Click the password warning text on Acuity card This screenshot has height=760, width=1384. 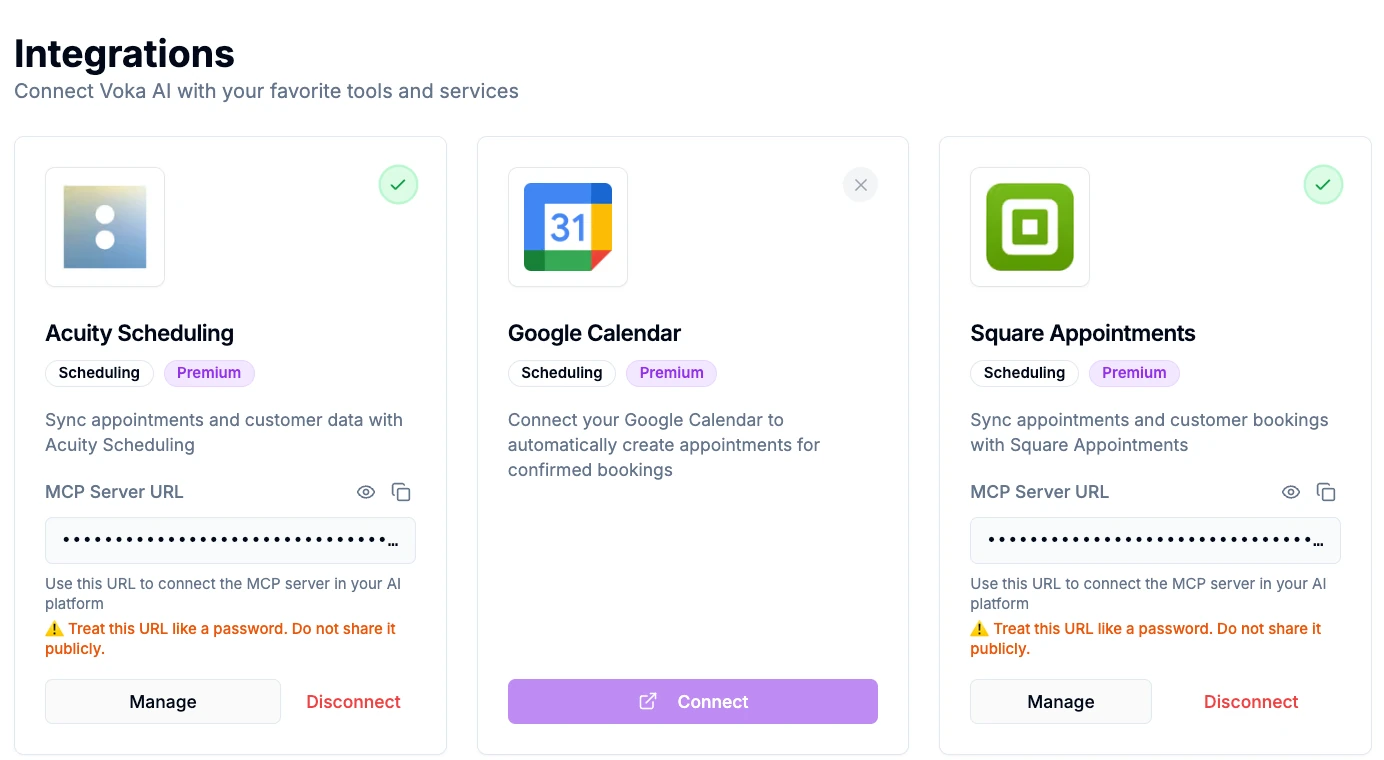pyautogui.click(x=221, y=639)
